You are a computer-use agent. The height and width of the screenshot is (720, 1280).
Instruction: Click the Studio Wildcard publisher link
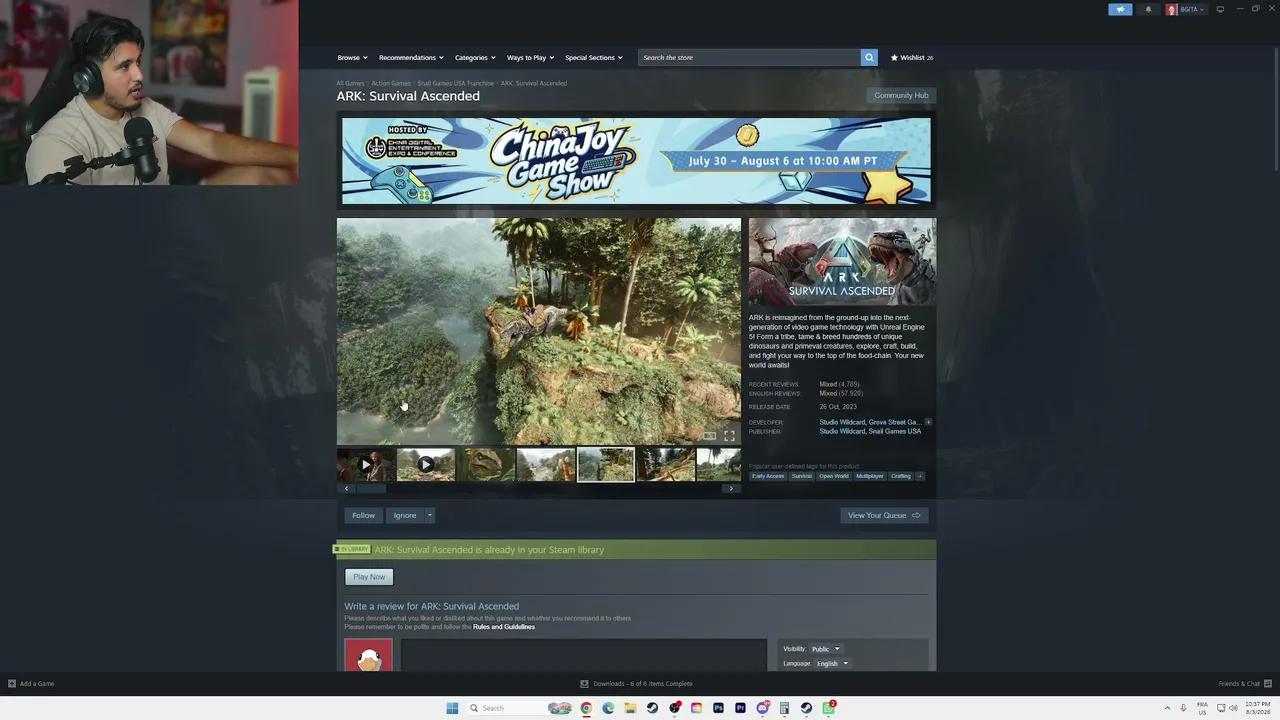pos(842,432)
